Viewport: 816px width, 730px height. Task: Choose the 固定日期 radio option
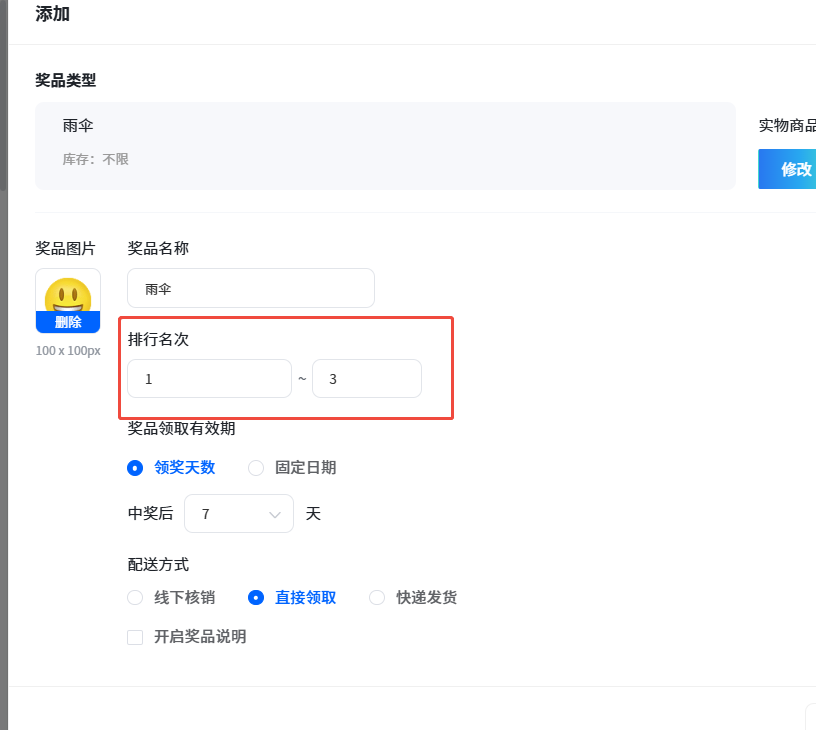pyautogui.click(x=292, y=467)
